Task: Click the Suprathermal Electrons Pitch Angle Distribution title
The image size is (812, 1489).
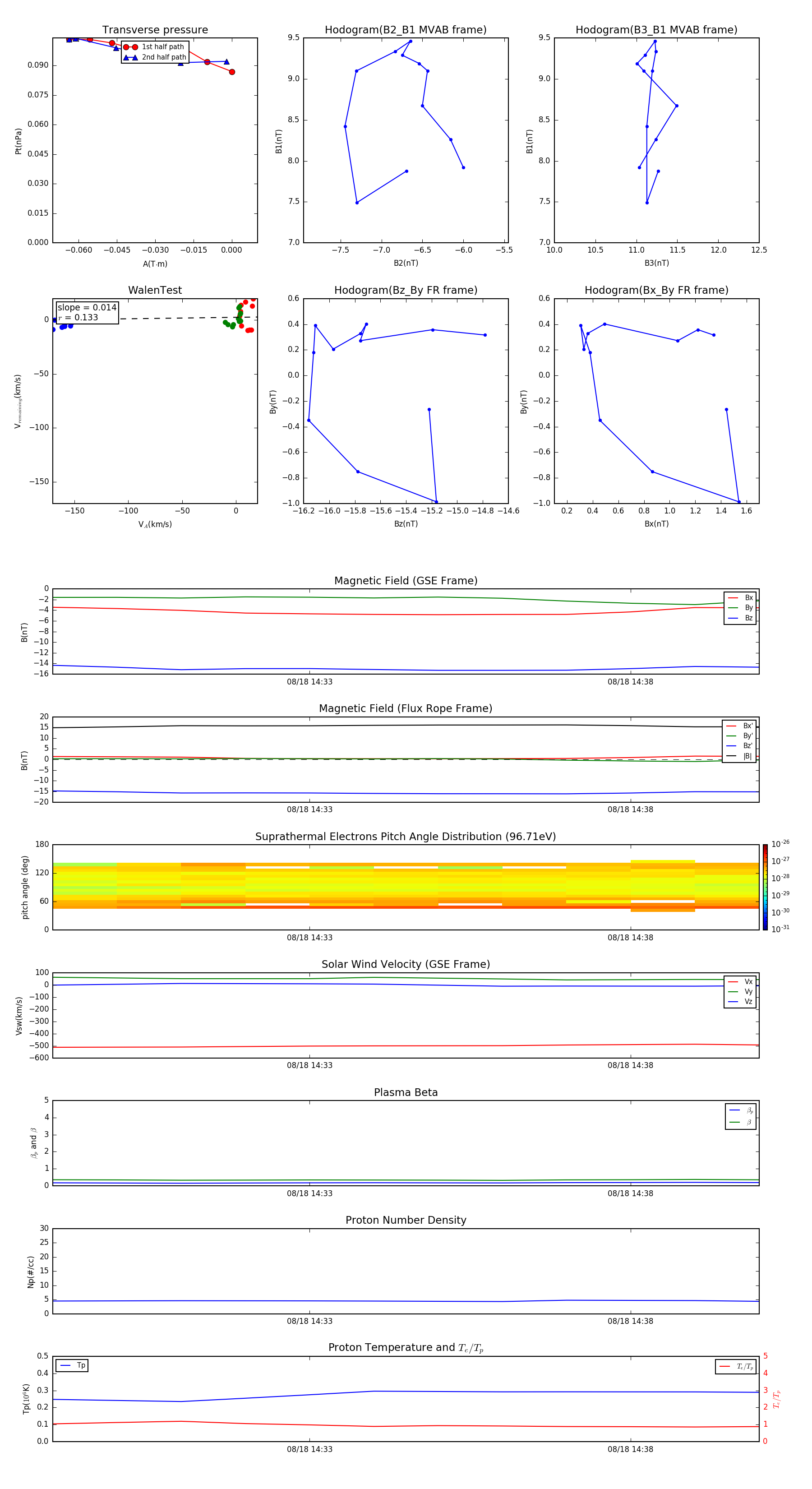Action: [406, 837]
